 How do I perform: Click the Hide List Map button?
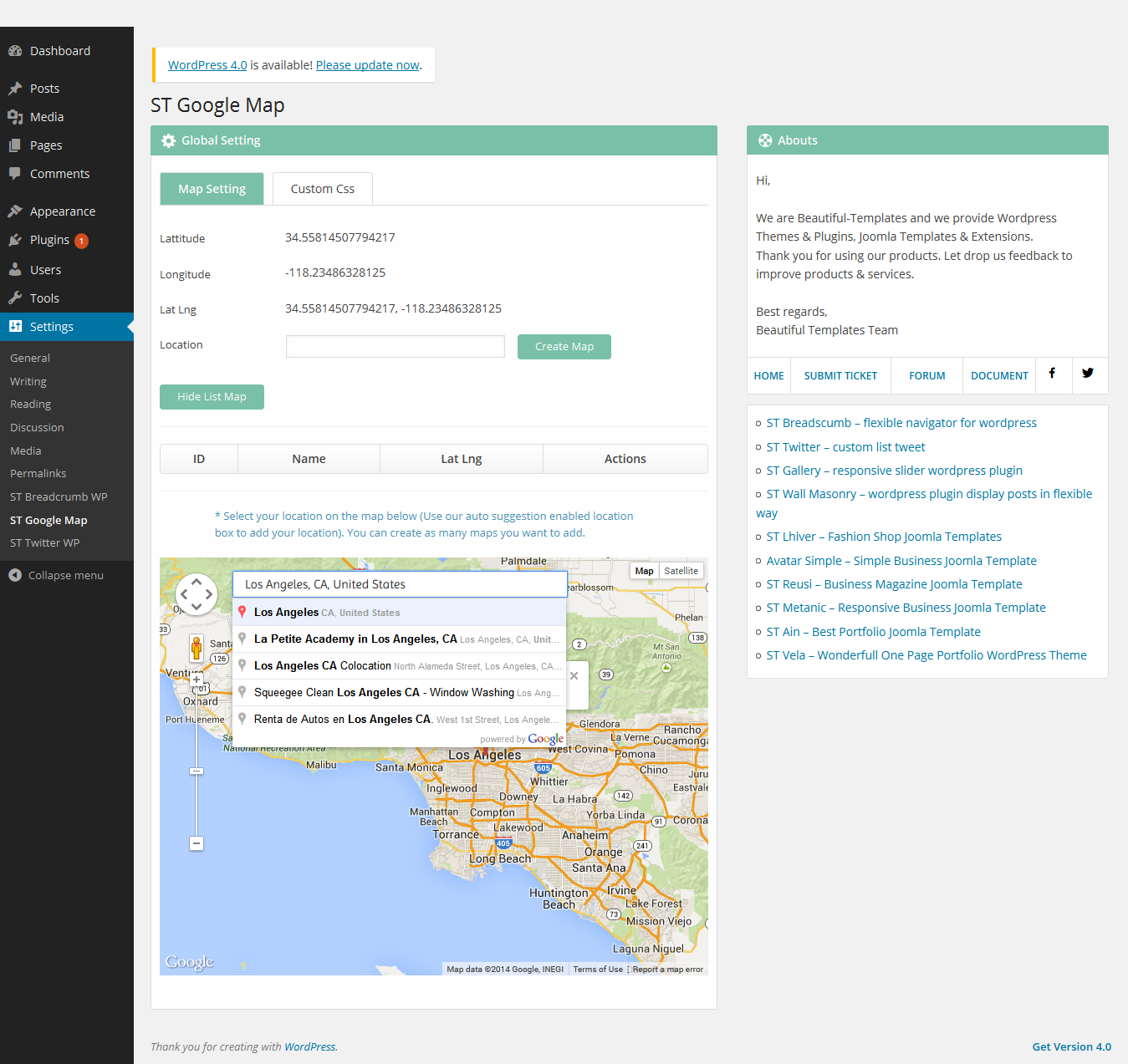[x=212, y=397]
